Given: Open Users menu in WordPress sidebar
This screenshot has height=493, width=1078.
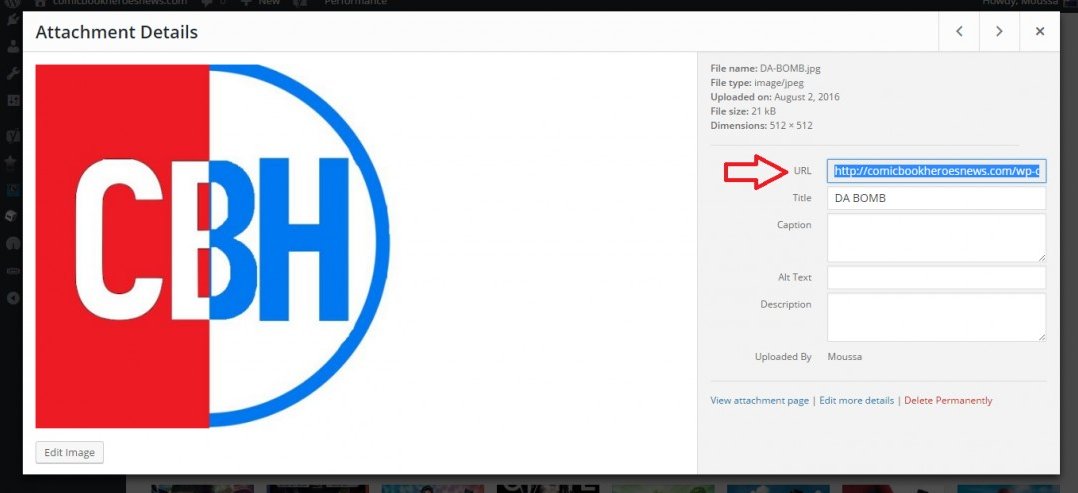Looking at the screenshot, I should click(12, 47).
